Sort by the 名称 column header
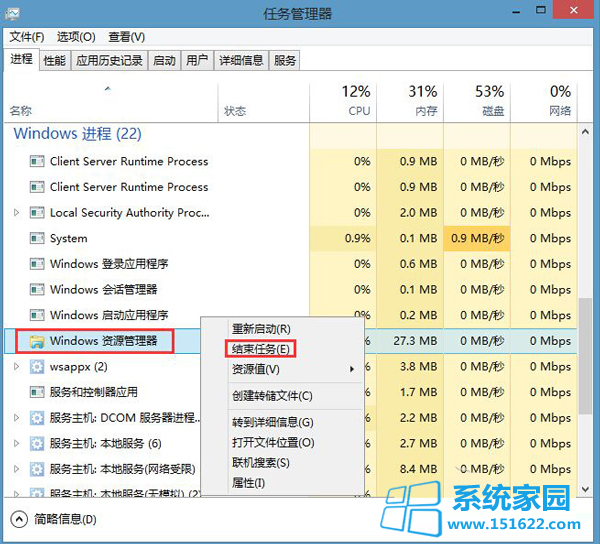Viewport: 600px width, 544px height. (111, 103)
